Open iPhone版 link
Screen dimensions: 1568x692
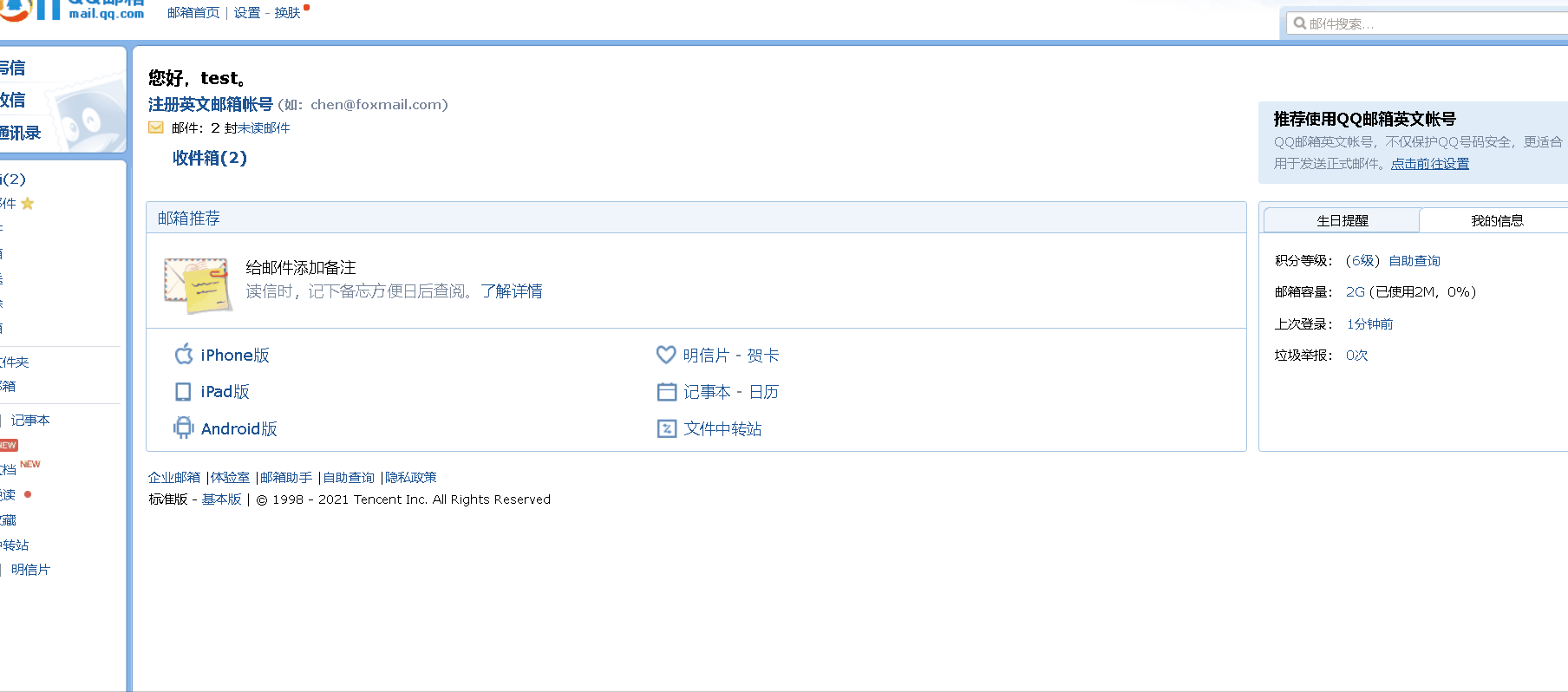pyautogui.click(x=235, y=355)
